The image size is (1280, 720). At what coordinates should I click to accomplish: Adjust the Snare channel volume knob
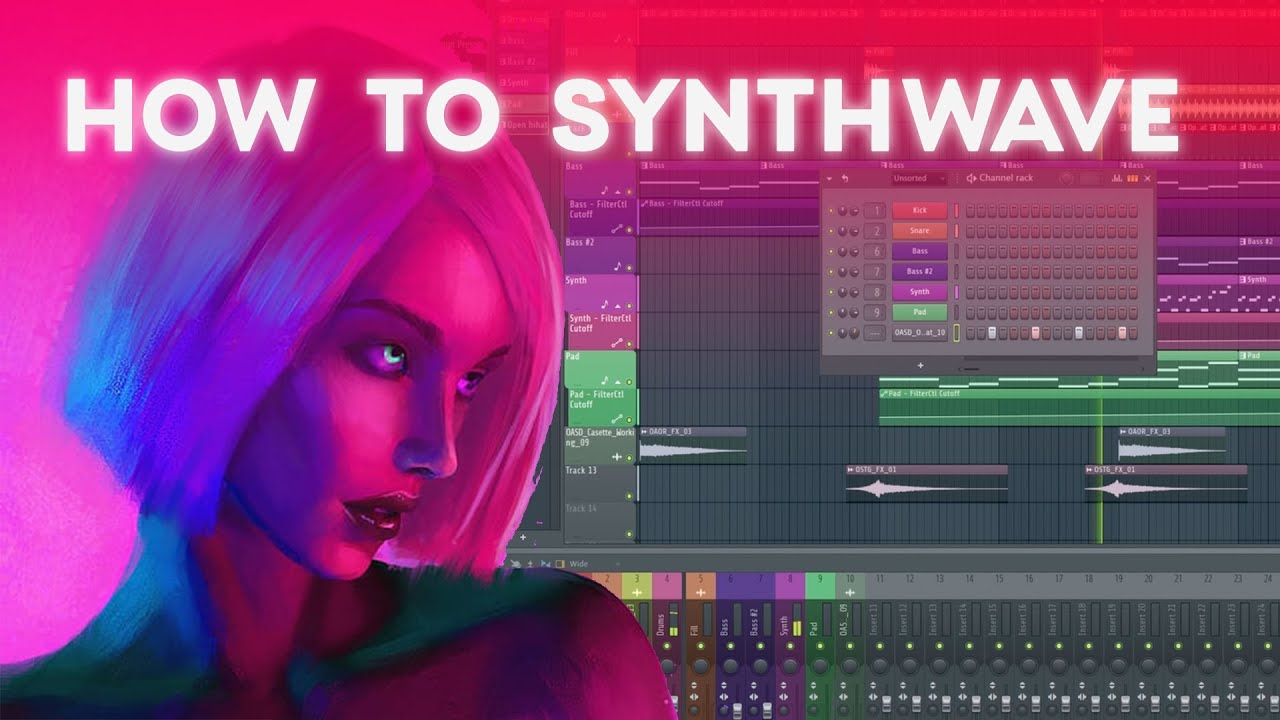(854, 231)
